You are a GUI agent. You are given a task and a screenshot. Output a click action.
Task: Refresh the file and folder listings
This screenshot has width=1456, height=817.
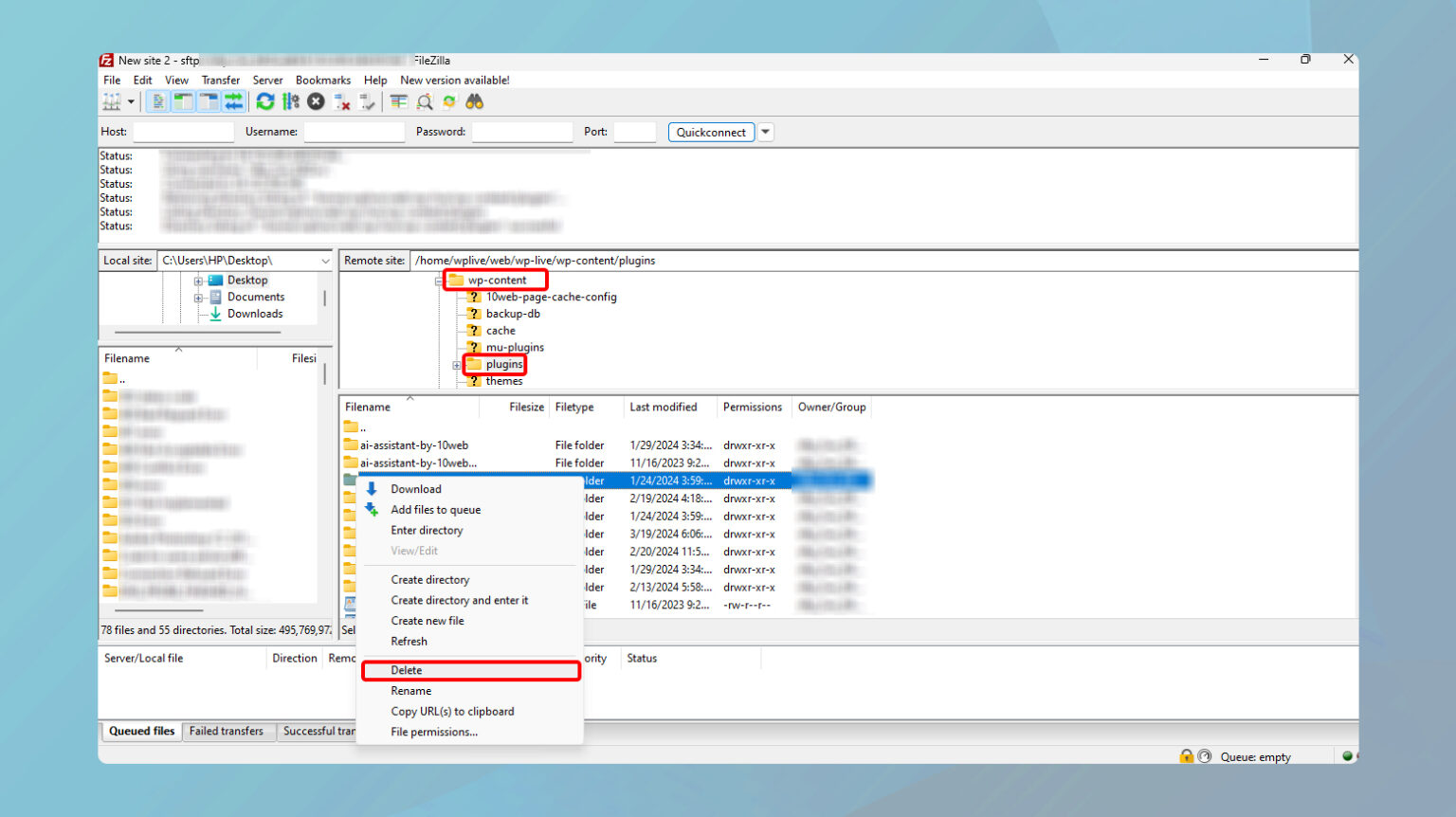(265, 101)
